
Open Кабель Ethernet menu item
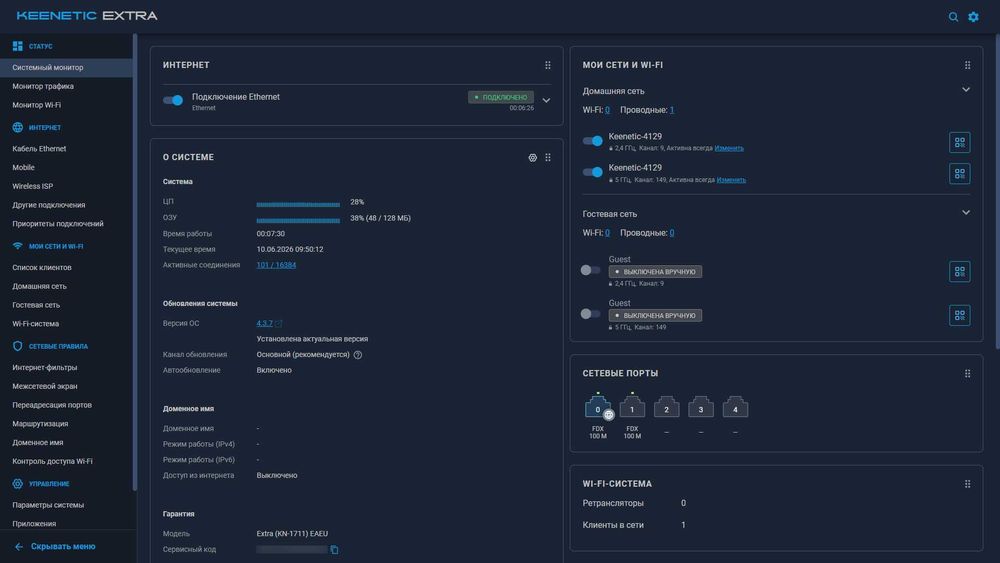pos(66,149)
